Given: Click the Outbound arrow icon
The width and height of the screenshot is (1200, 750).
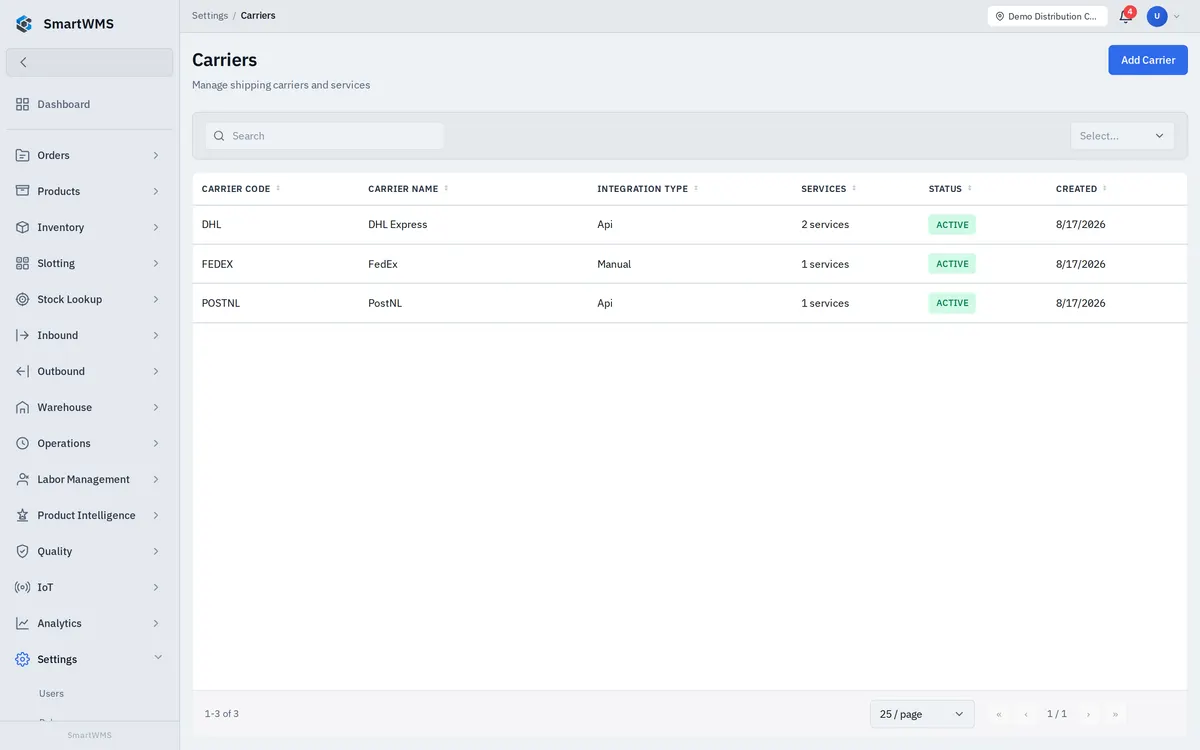Looking at the screenshot, I should click(22, 371).
